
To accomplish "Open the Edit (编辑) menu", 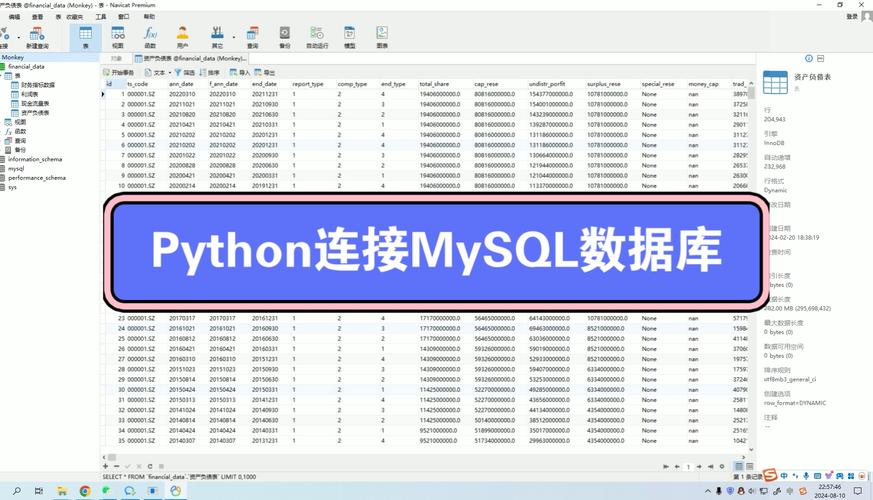I will click(x=14, y=17).
